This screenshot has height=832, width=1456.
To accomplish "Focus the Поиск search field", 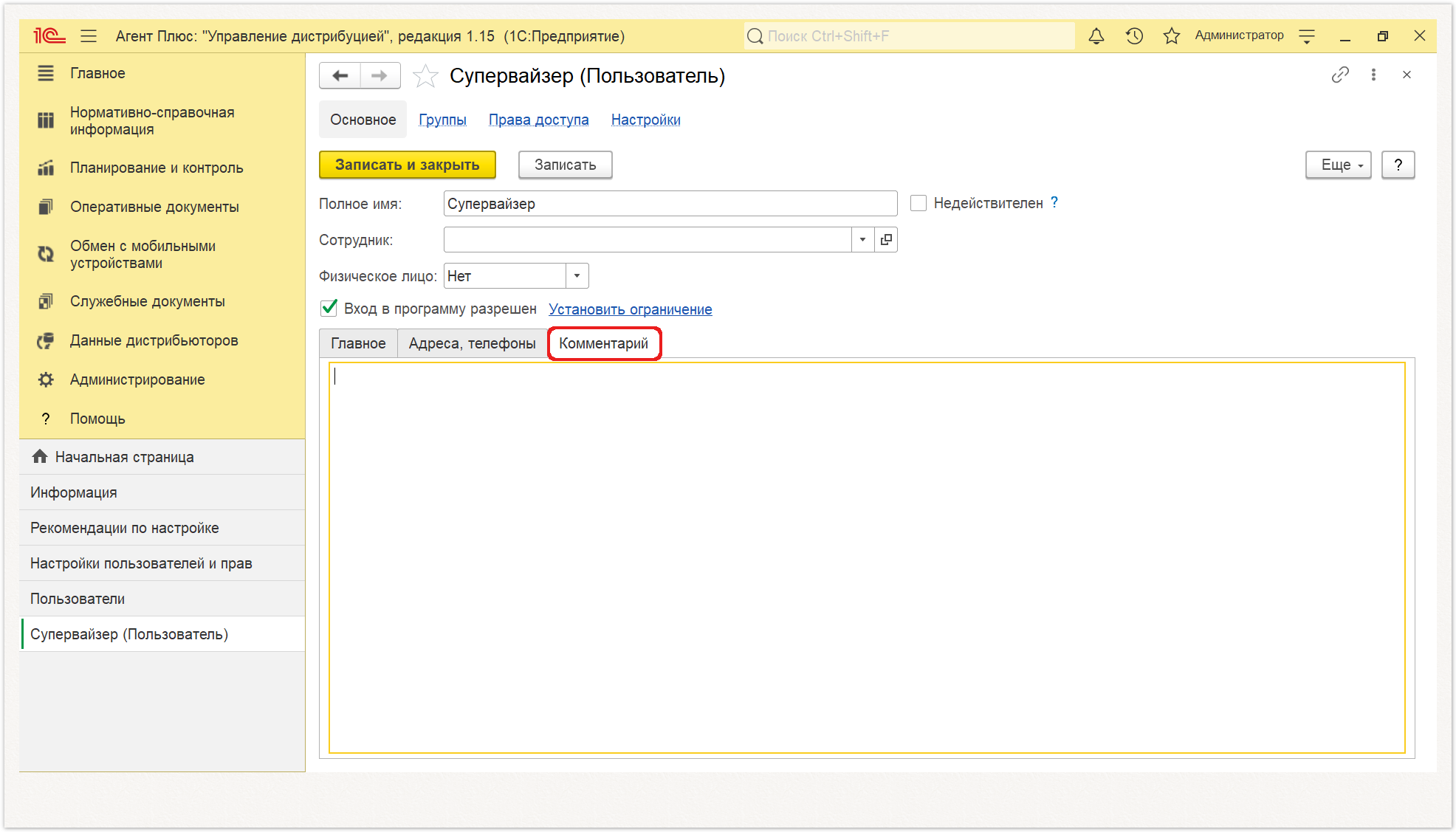I will click(x=910, y=36).
